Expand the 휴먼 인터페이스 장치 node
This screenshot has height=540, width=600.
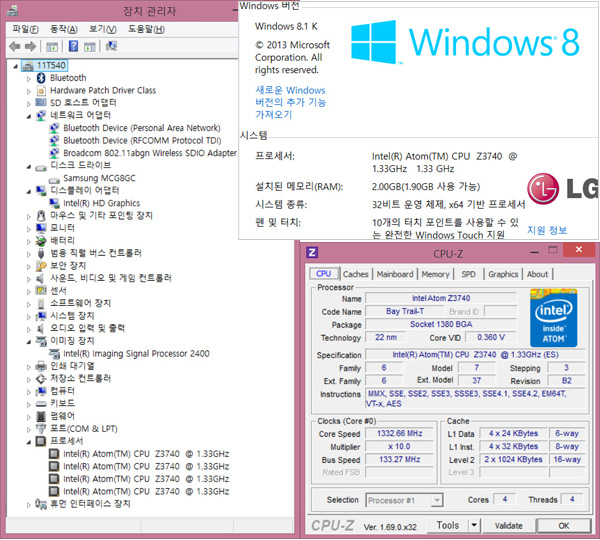click(29, 505)
